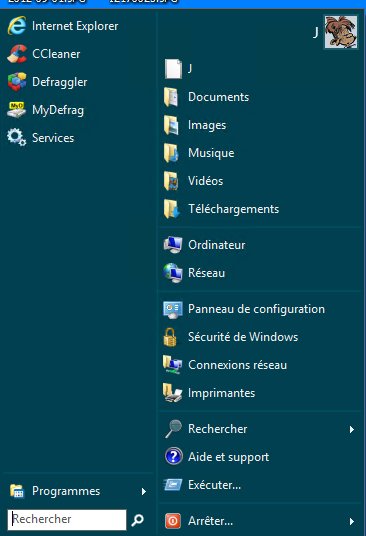Viewport: 366px width, 536px height.
Task: Open the Services entry
Action: coord(79,138)
